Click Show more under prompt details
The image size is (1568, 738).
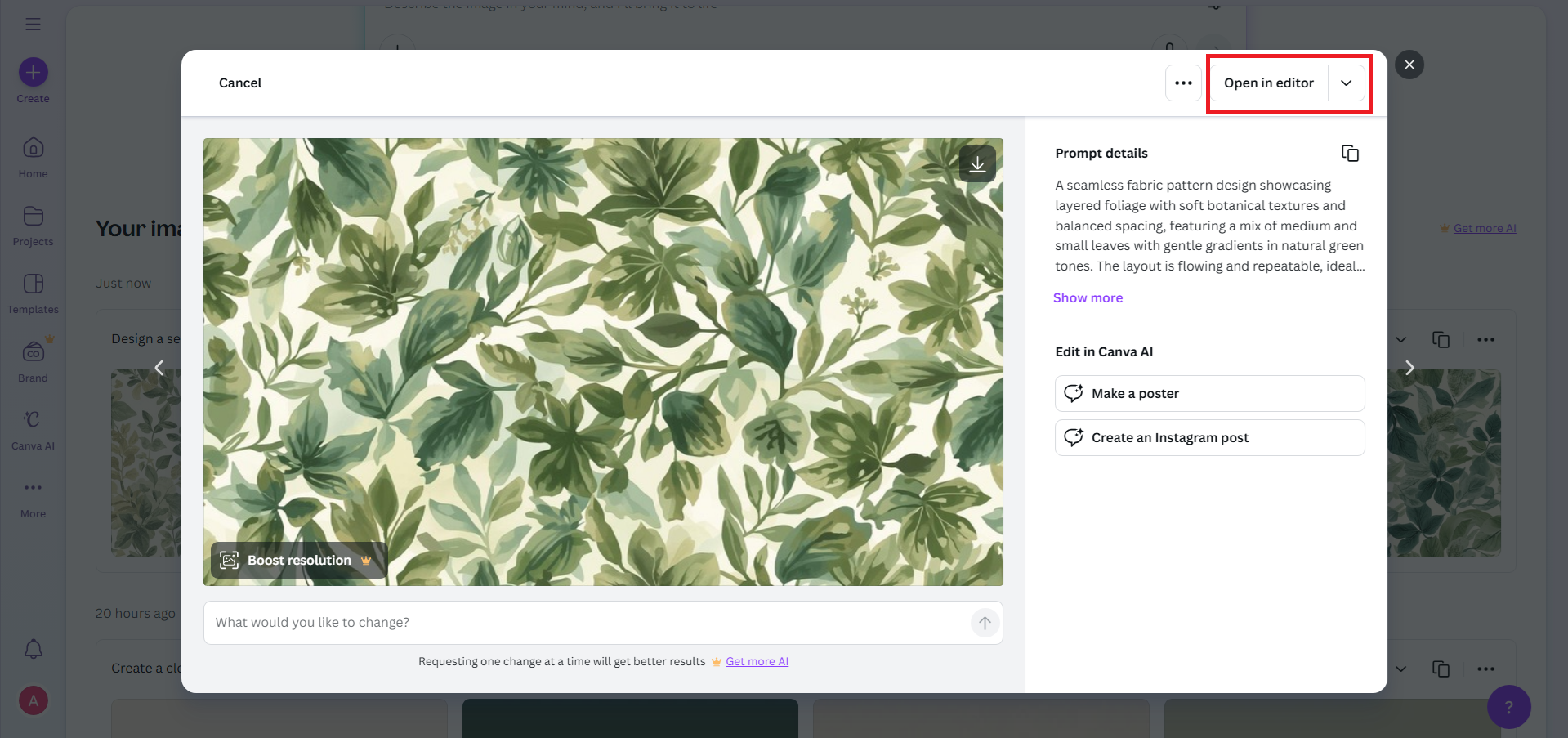[x=1088, y=298]
